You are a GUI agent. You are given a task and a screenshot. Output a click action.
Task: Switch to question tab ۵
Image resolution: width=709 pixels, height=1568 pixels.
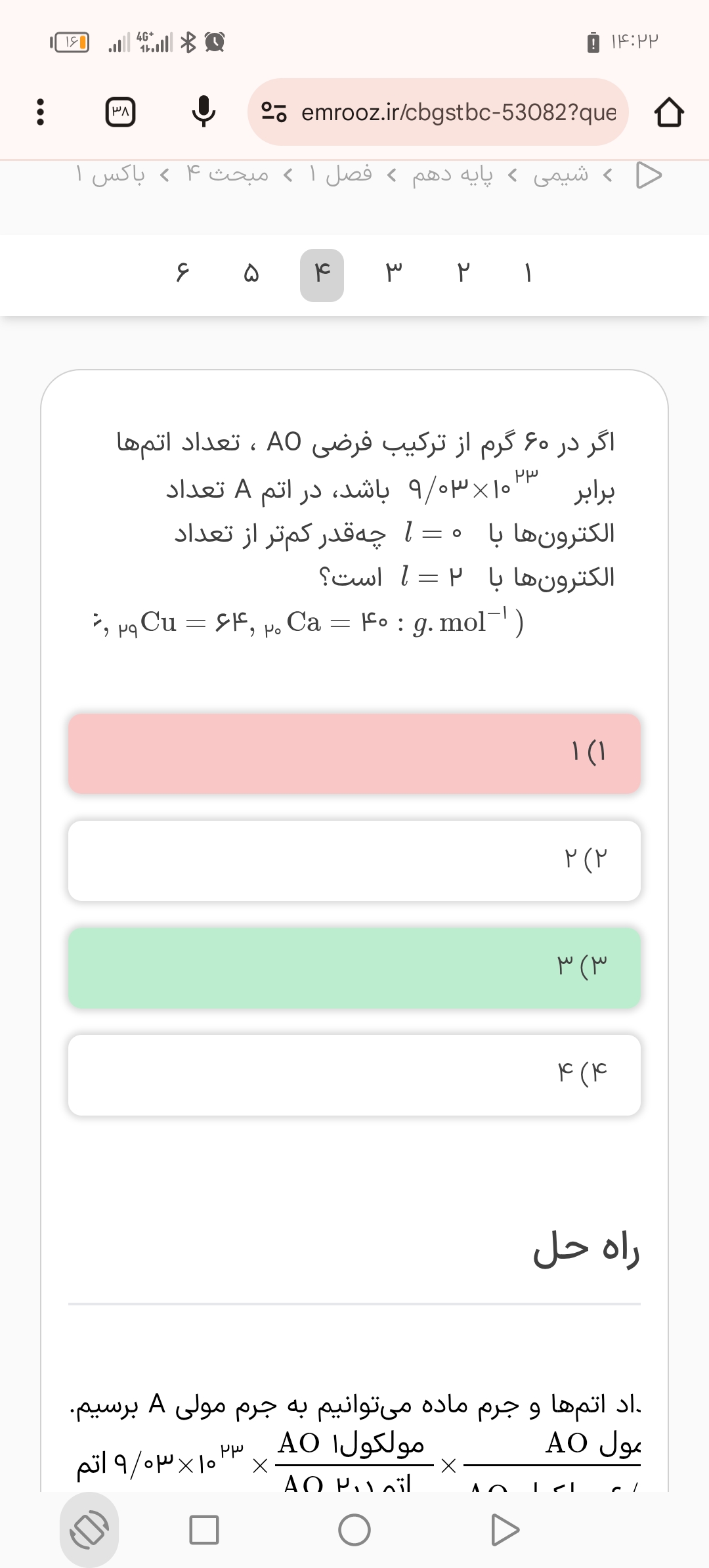(251, 274)
